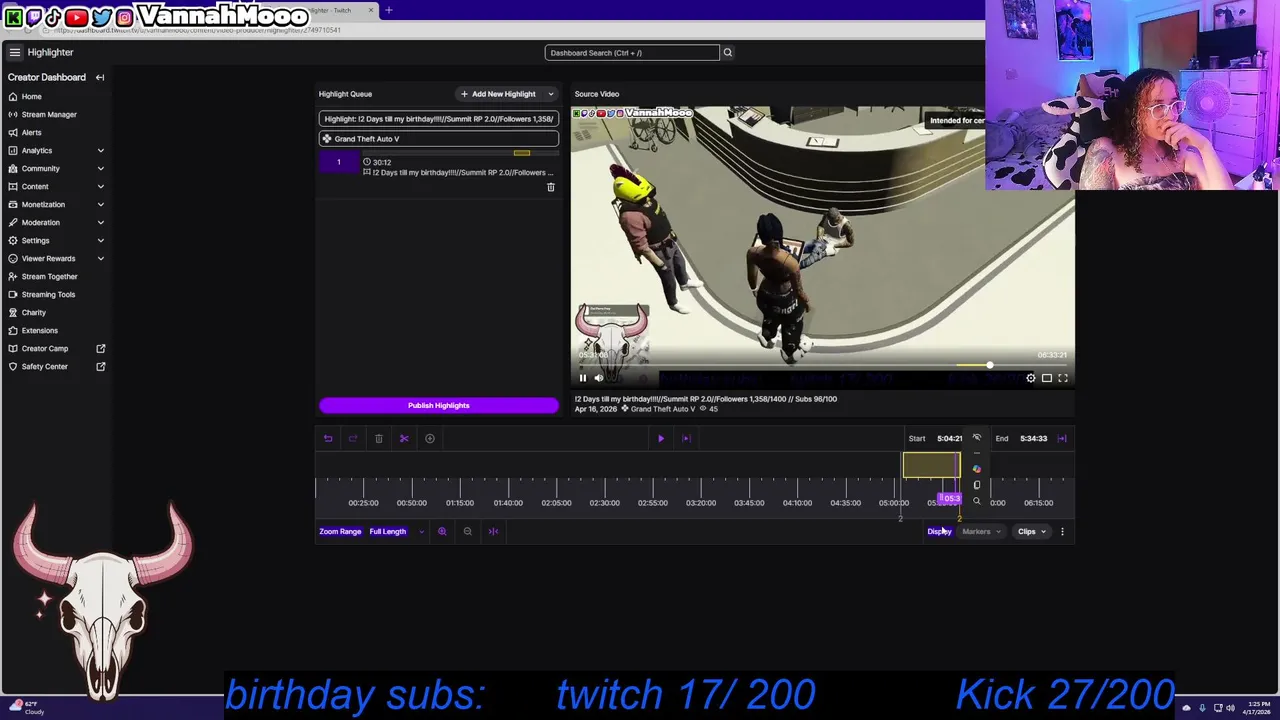The image size is (1280, 720).
Task: Add a segment with the plus circle icon
Action: [430, 438]
